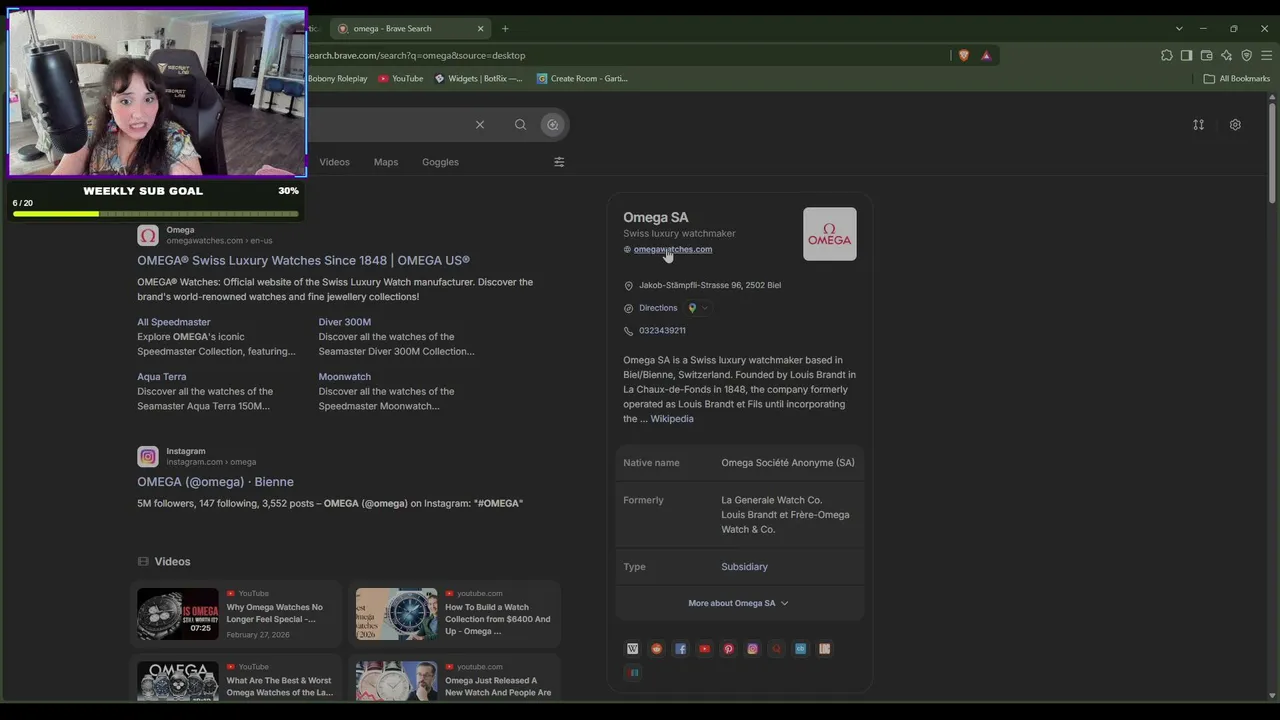The image size is (1280, 720).
Task: Open the Omega Just Released A New Watch thumbnail
Action: click(x=397, y=680)
